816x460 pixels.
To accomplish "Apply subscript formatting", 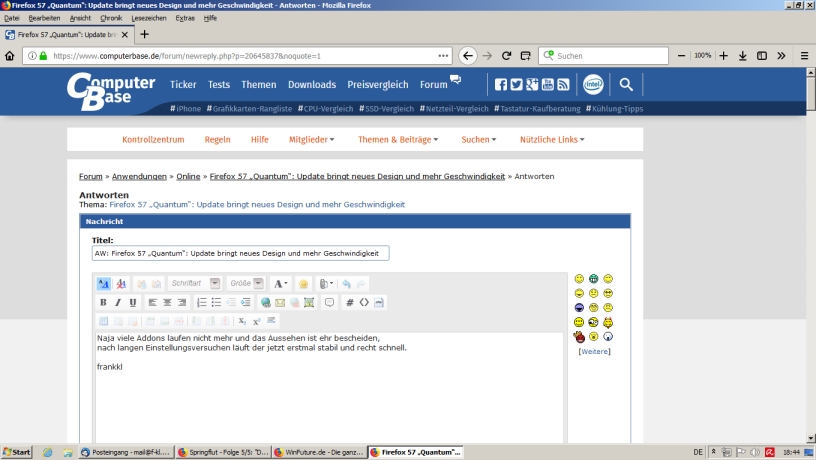I will tap(242, 321).
